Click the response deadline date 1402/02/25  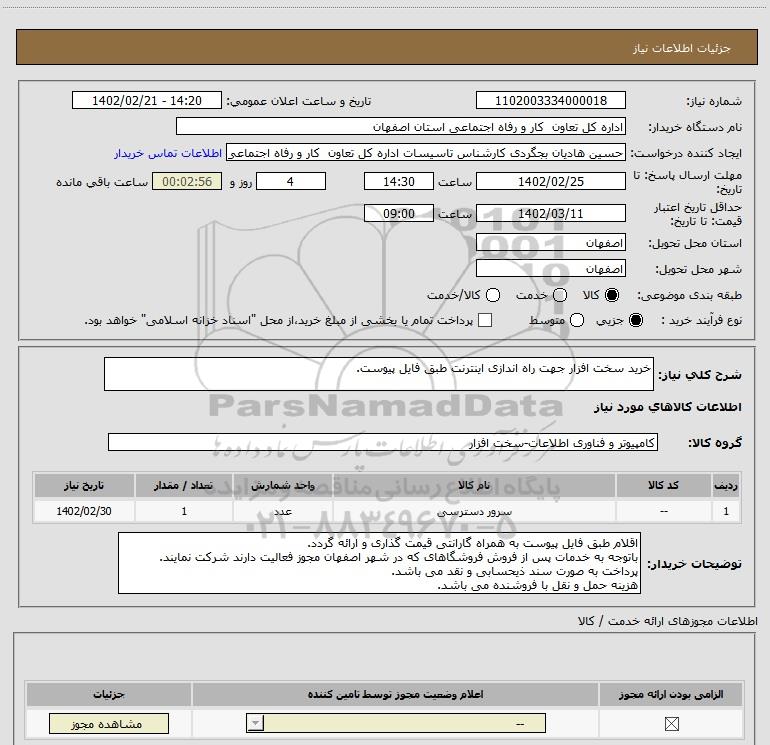[550, 181]
